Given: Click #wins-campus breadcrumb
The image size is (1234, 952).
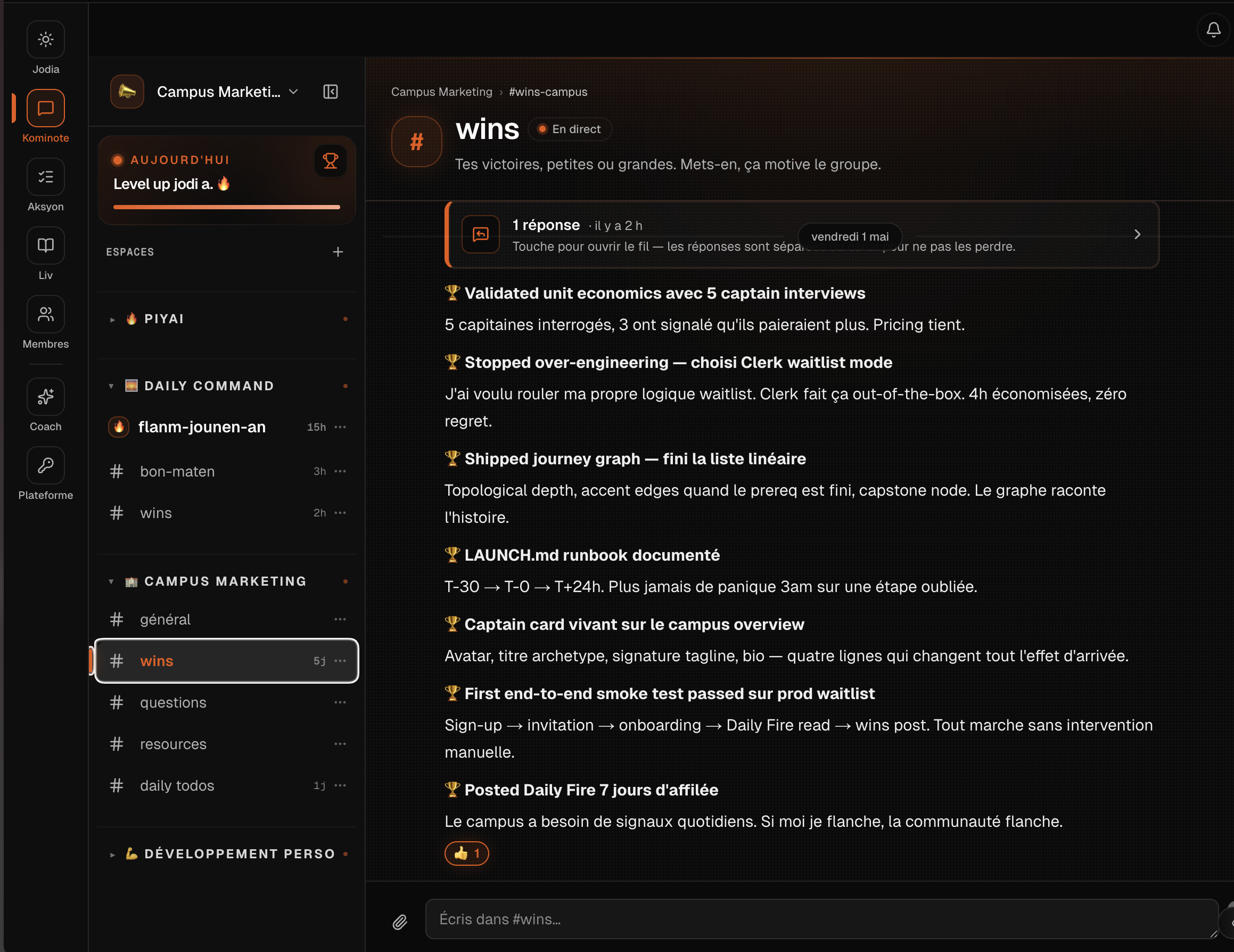Looking at the screenshot, I should [x=547, y=92].
